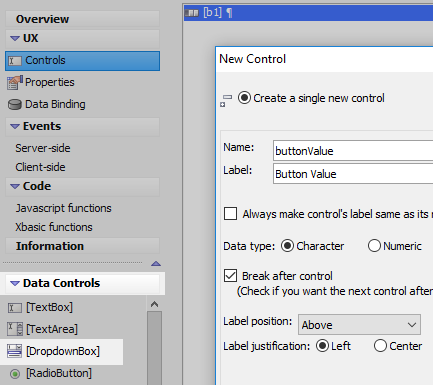433x385 pixels.
Task: Open Client-side events
Action: coord(40,167)
